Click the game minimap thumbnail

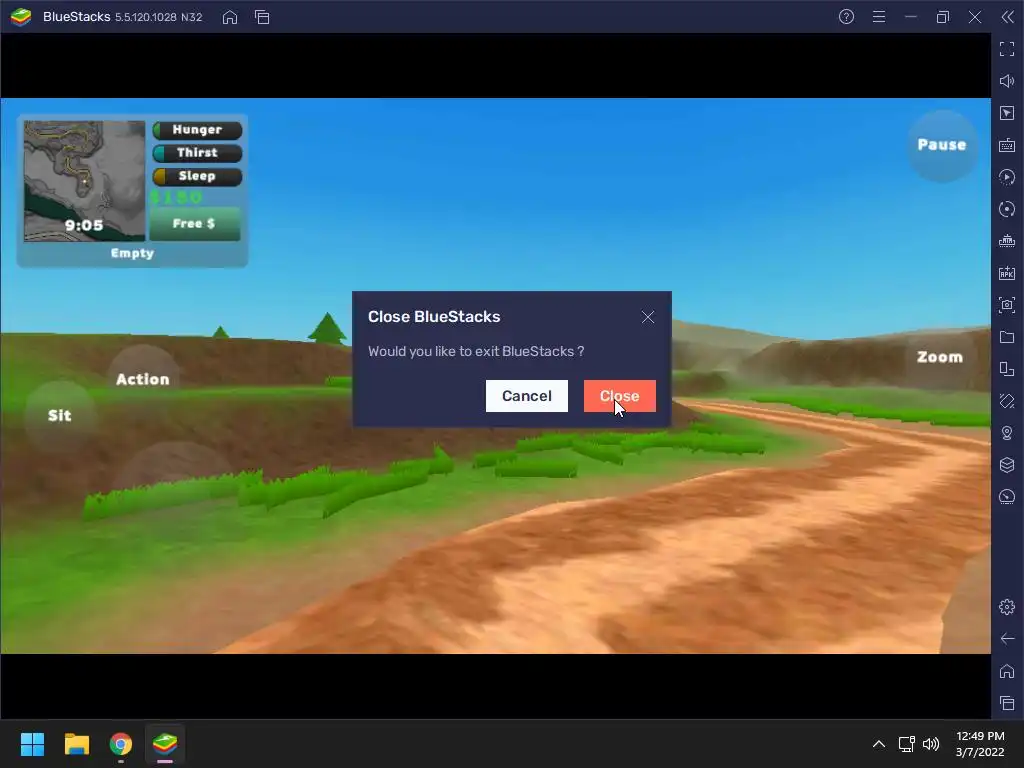tap(84, 181)
